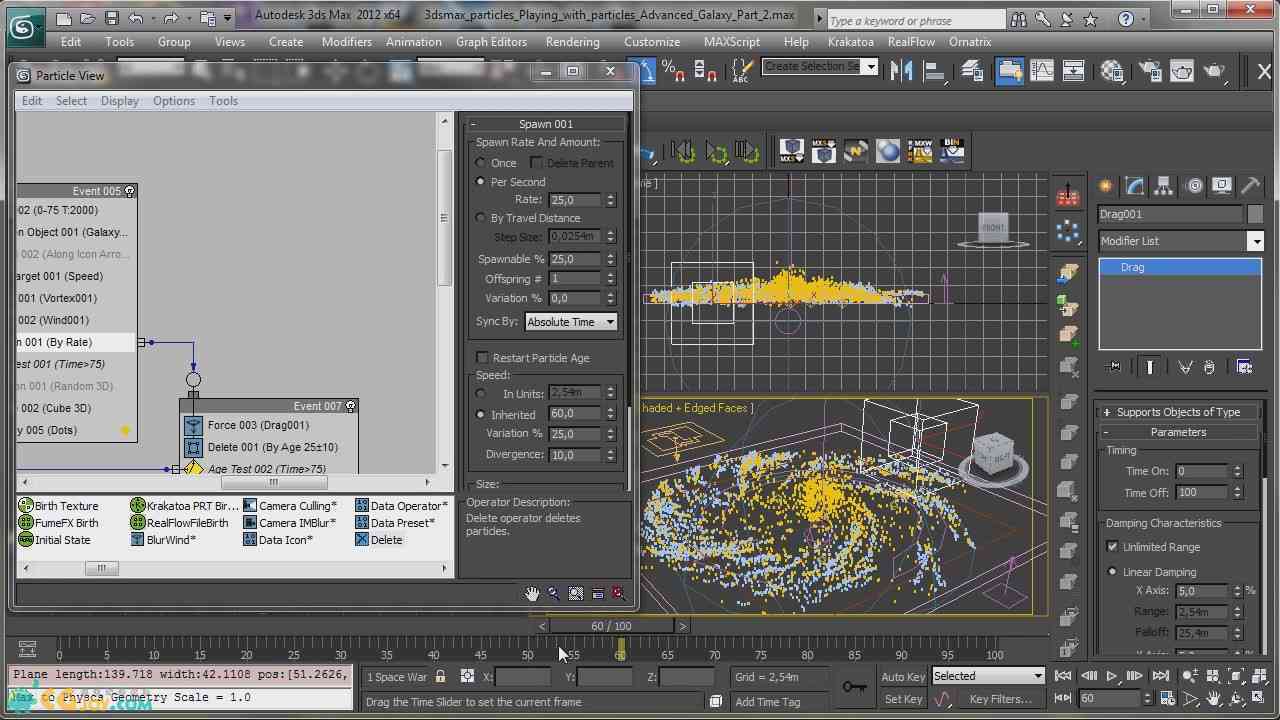Viewport: 1280px width, 720px height.
Task: Click Play Animation button
Action: pyautogui.click(x=1111, y=677)
